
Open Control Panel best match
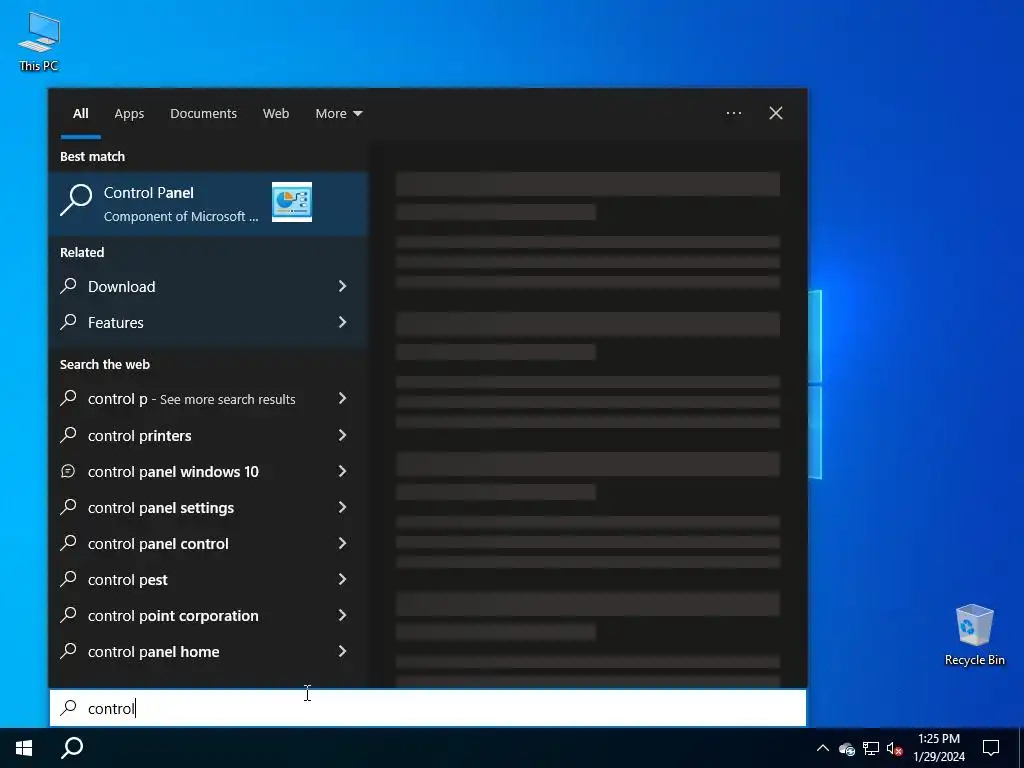[x=208, y=203]
